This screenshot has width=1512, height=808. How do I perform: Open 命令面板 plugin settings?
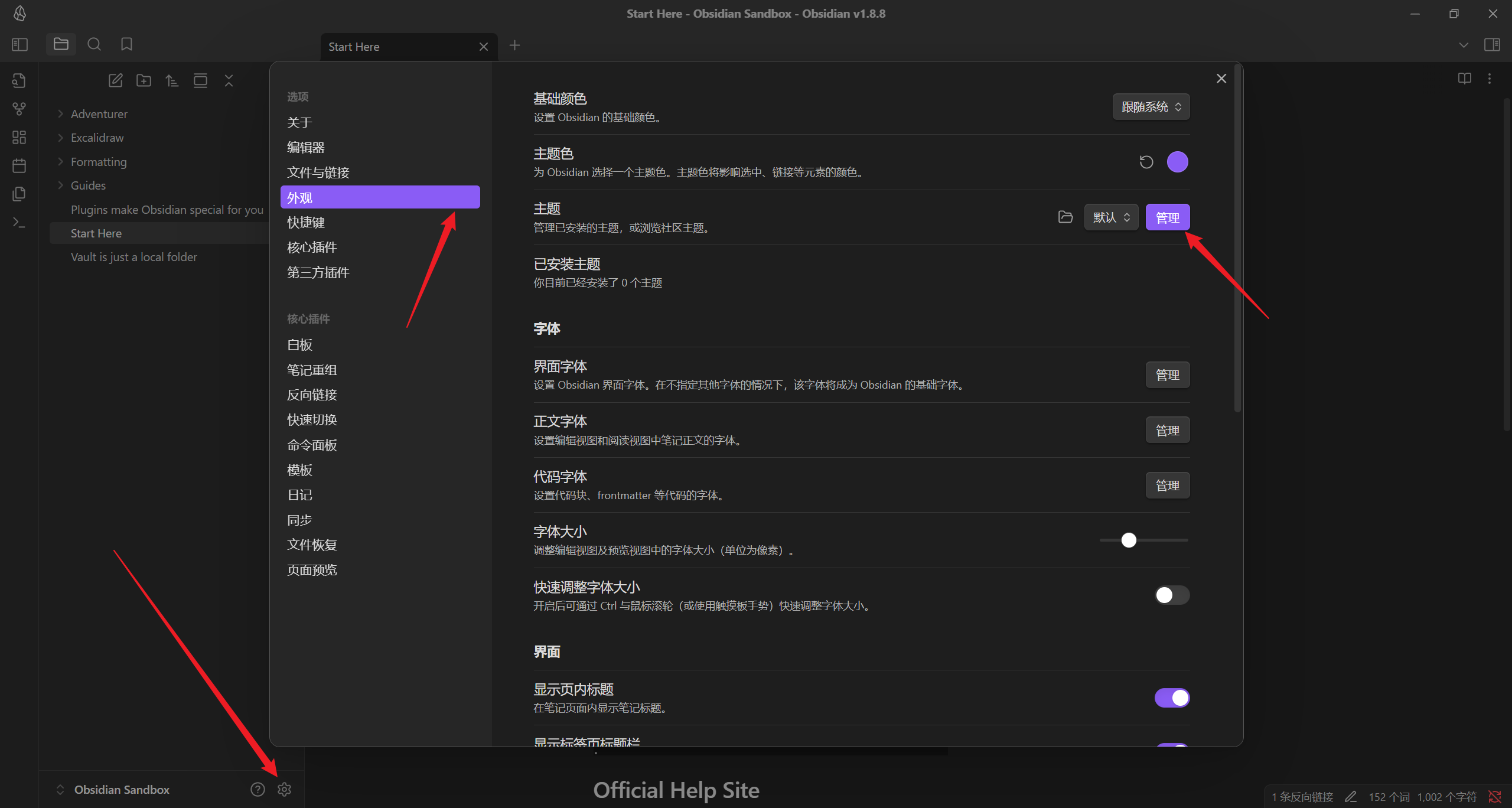pos(380,445)
